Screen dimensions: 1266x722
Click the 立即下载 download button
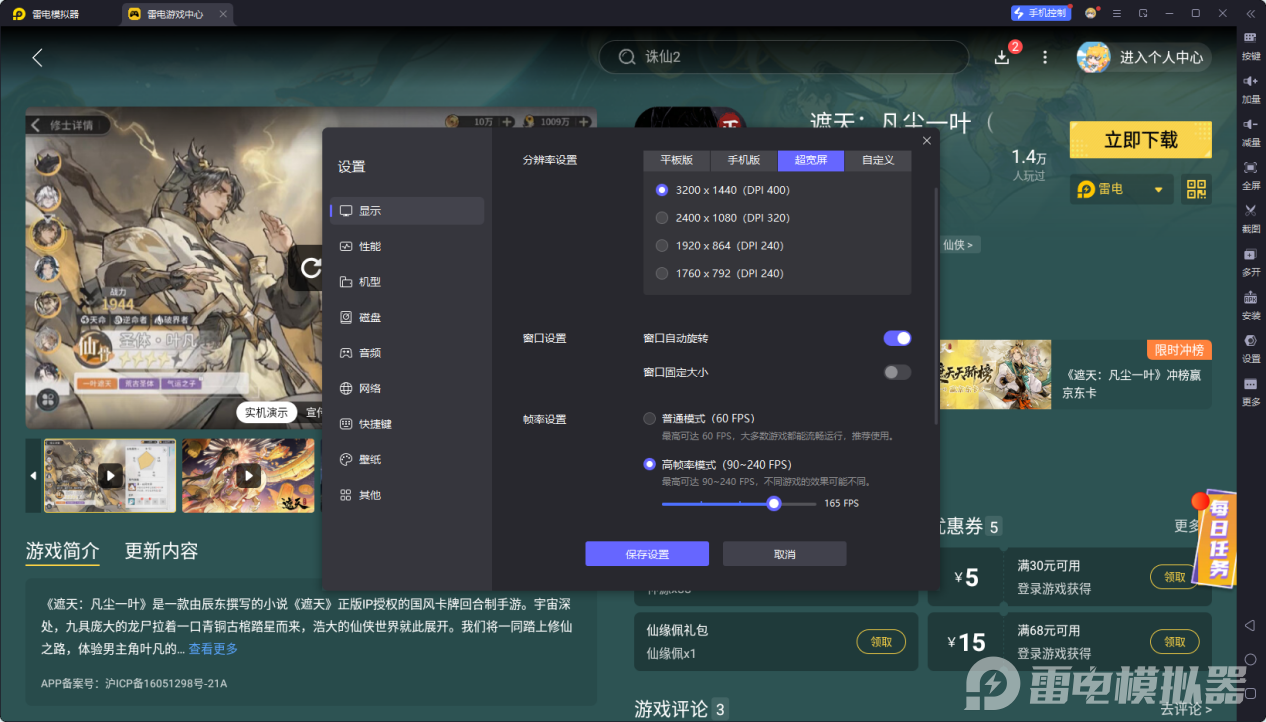click(1140, 140)
